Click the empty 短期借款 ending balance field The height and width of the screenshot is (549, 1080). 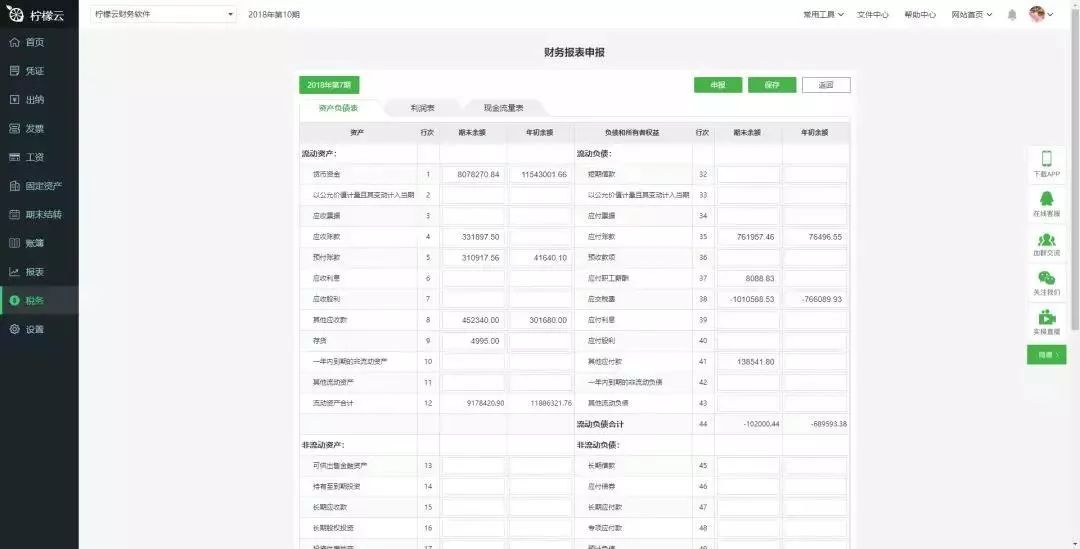click(x=748, y=175)
